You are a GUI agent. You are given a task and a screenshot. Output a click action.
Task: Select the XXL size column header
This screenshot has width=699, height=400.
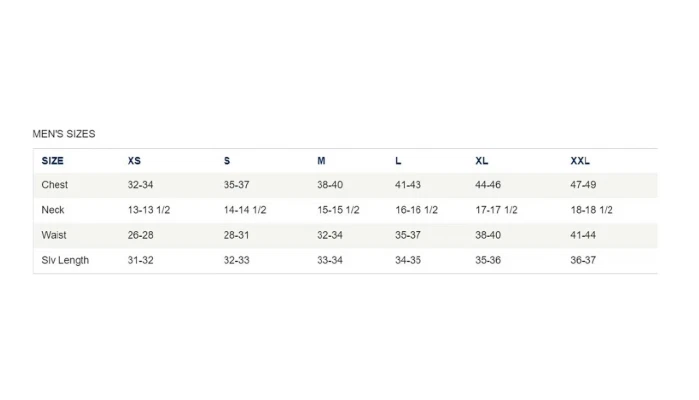580,161
